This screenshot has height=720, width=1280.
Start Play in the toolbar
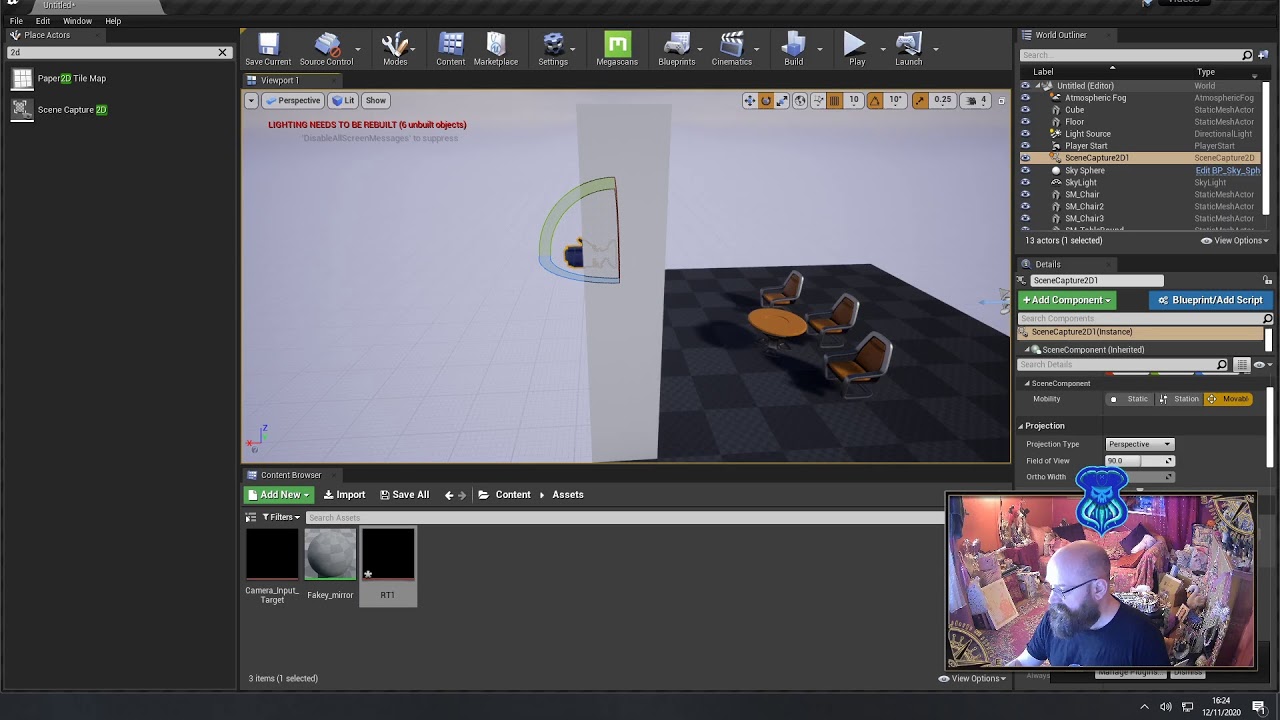coord(856,49)
